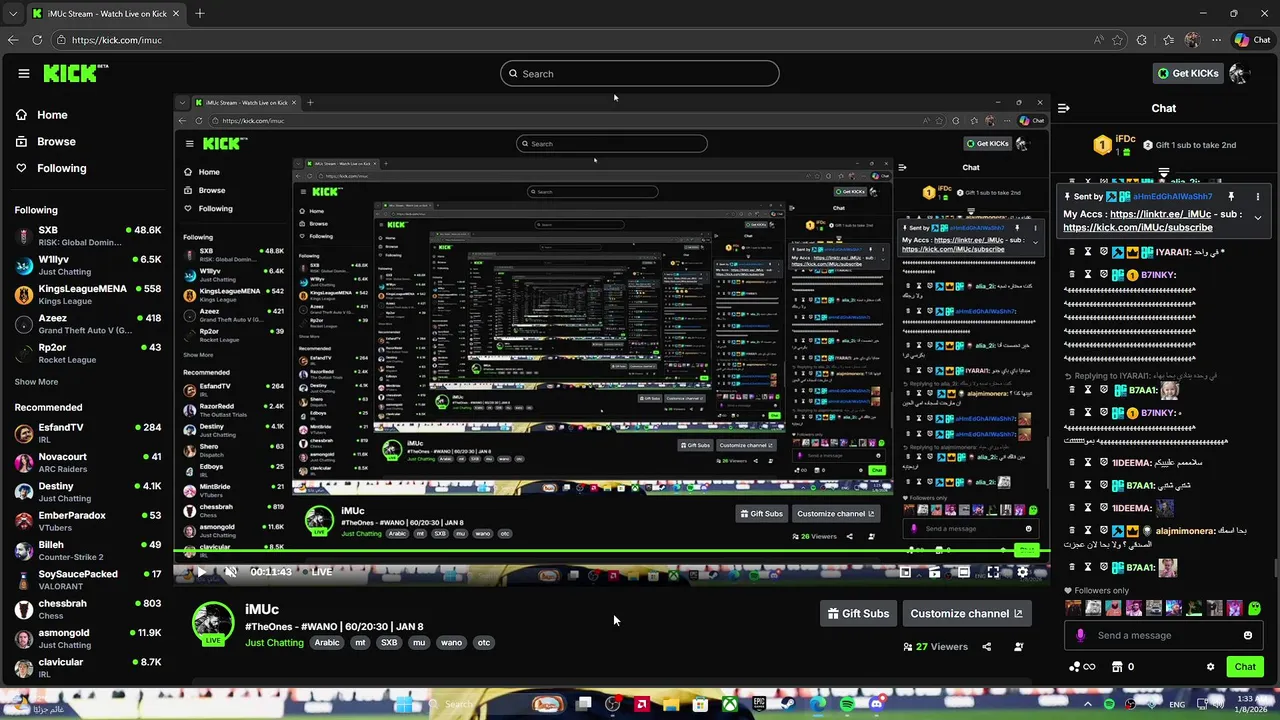Toggle theater mode on the player
Image resolution: width=1280 pixels, height=720 pixels.
pyautogui.click(x=963, y=572)
